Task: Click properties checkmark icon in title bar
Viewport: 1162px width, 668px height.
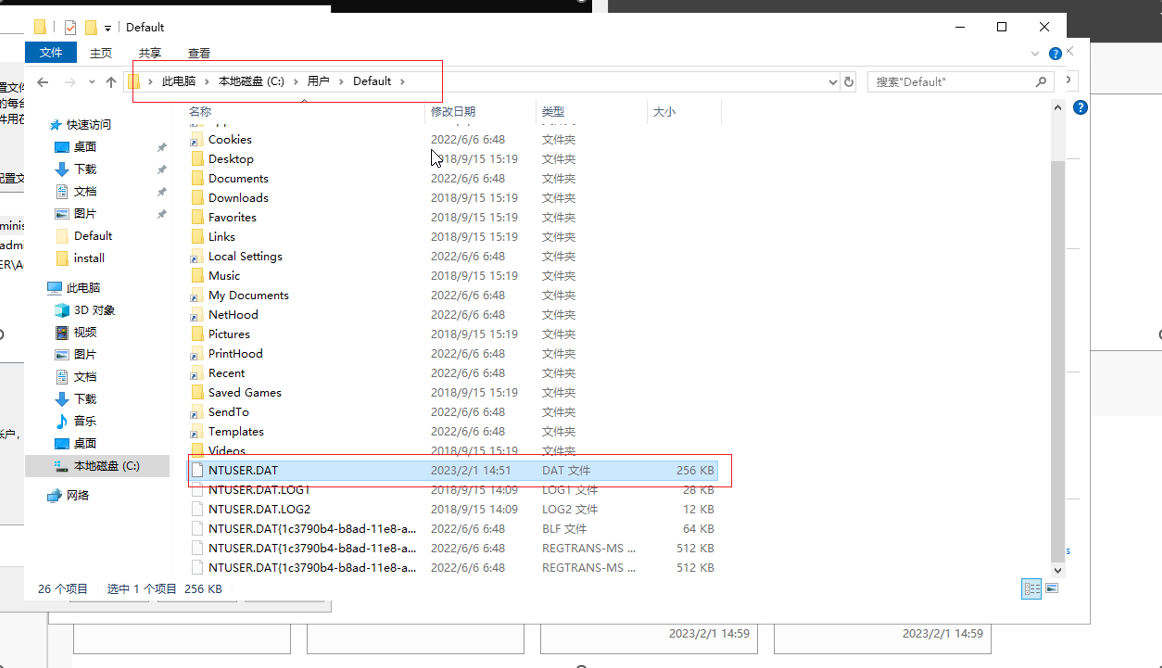Action: (x=70, y=27)
